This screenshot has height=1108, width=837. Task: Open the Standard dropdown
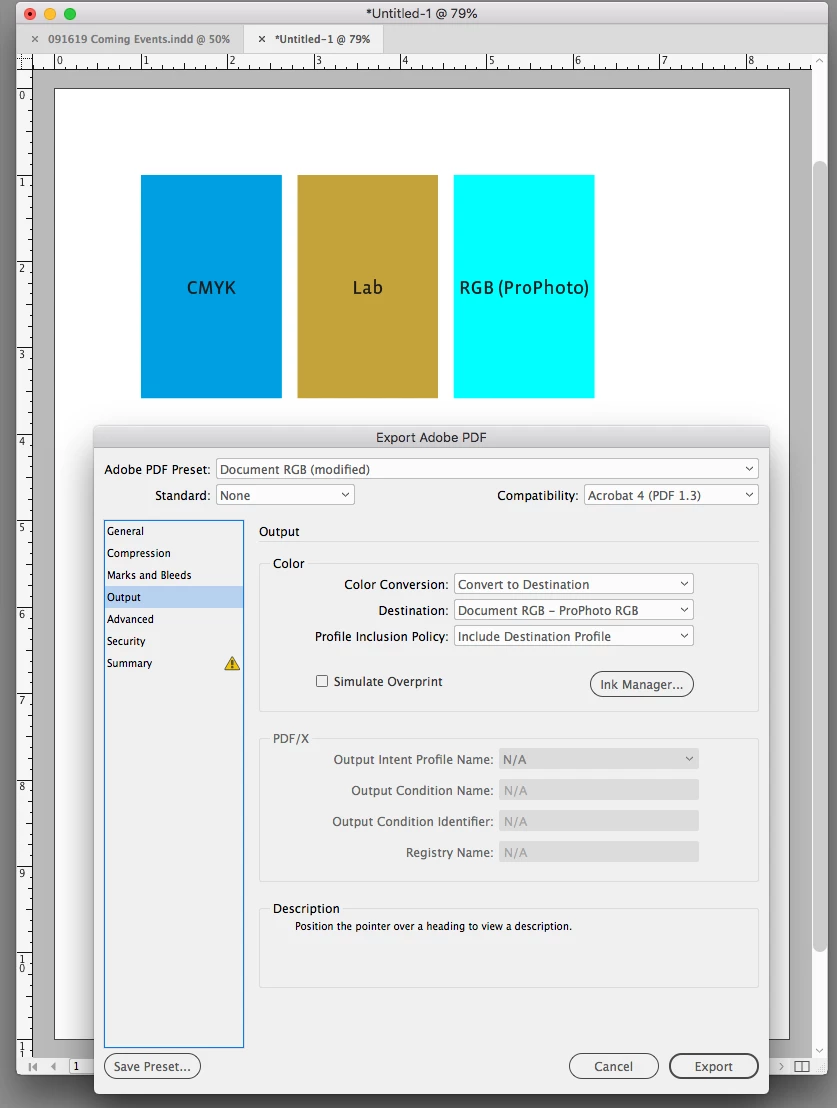tap(285, 495)
